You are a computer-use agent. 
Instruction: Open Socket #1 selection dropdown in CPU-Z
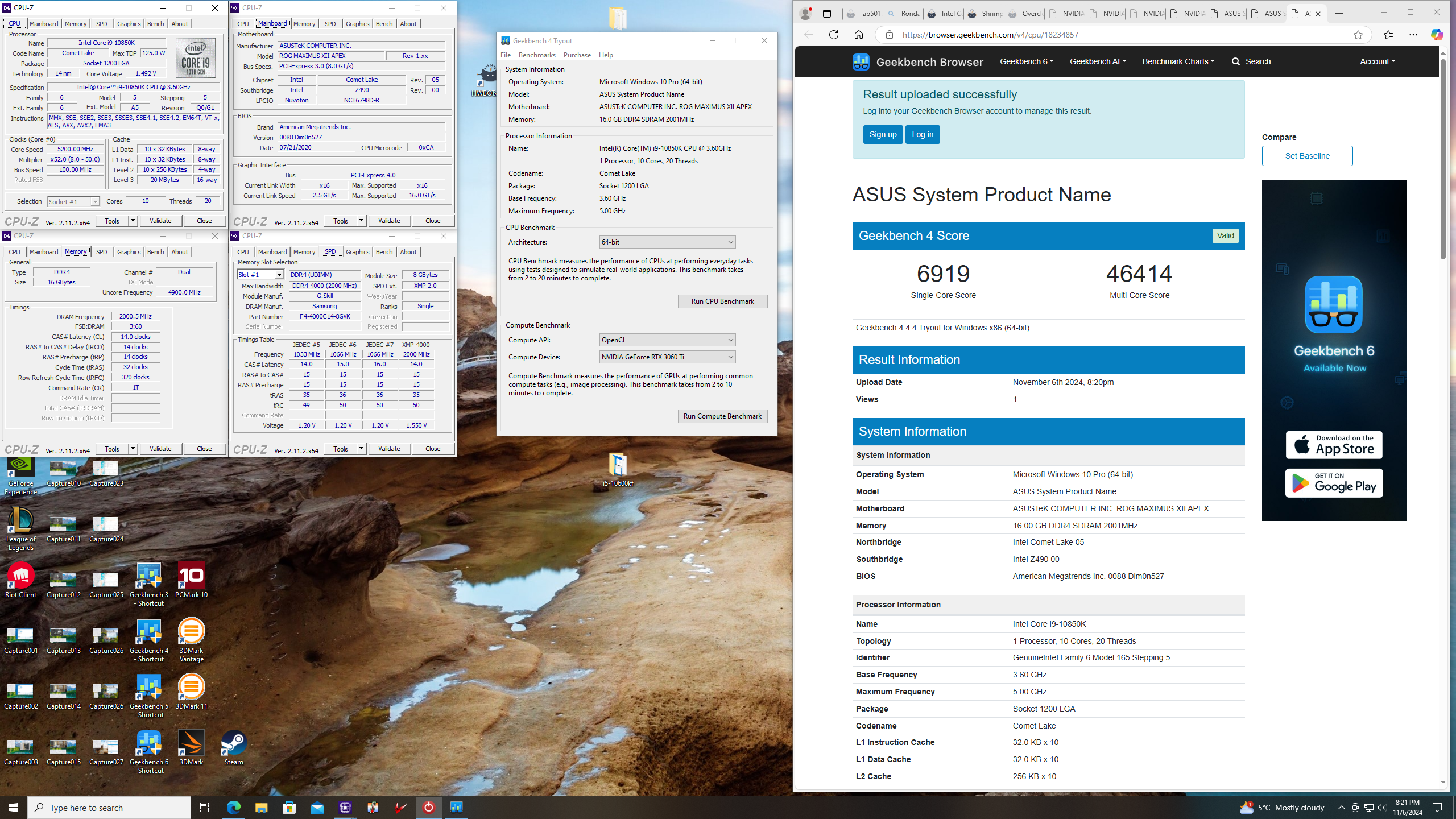73,201
